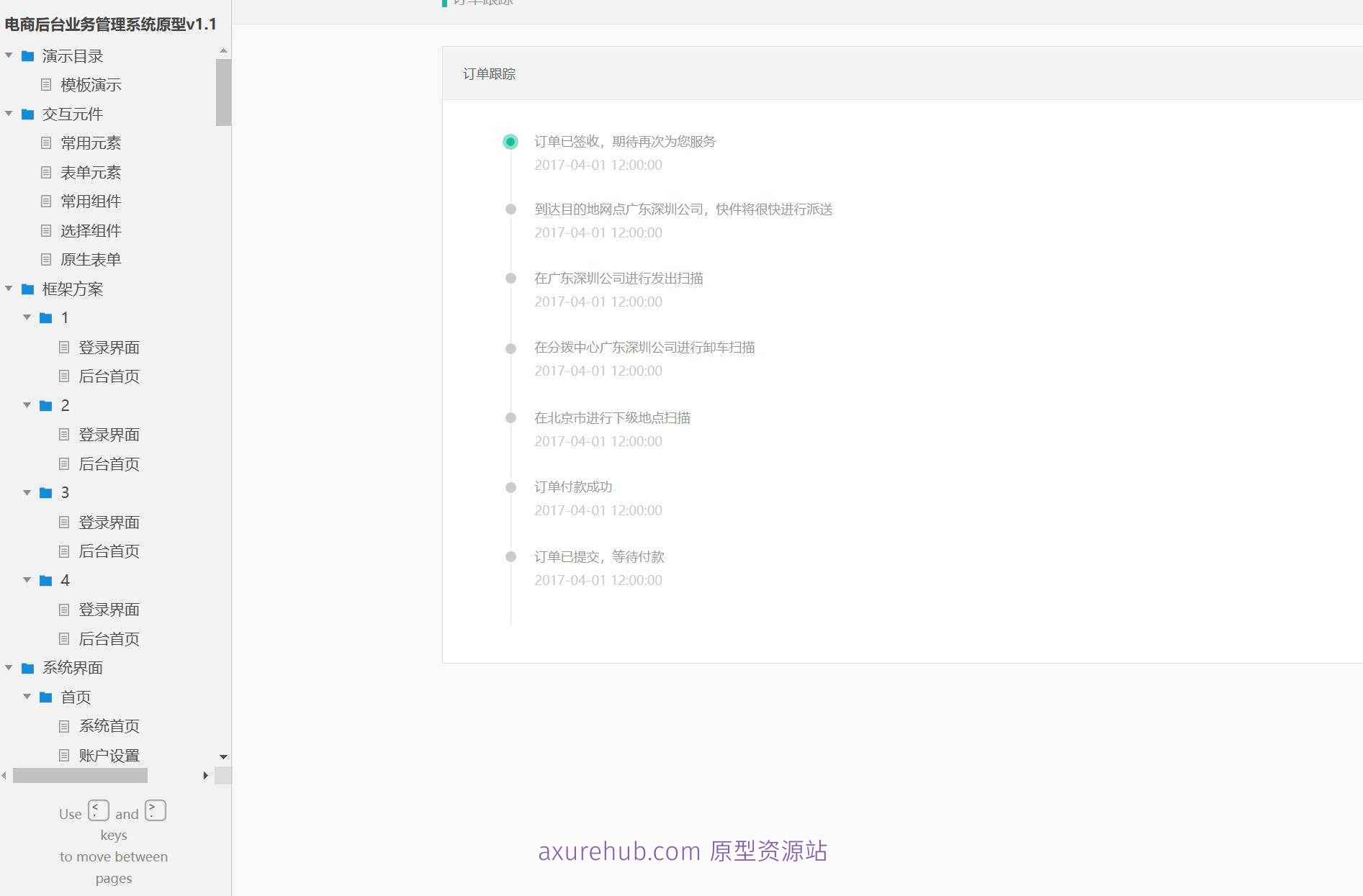
Task: Collapse the 首页 folder under 系统界面
Action: coord(27,697)
